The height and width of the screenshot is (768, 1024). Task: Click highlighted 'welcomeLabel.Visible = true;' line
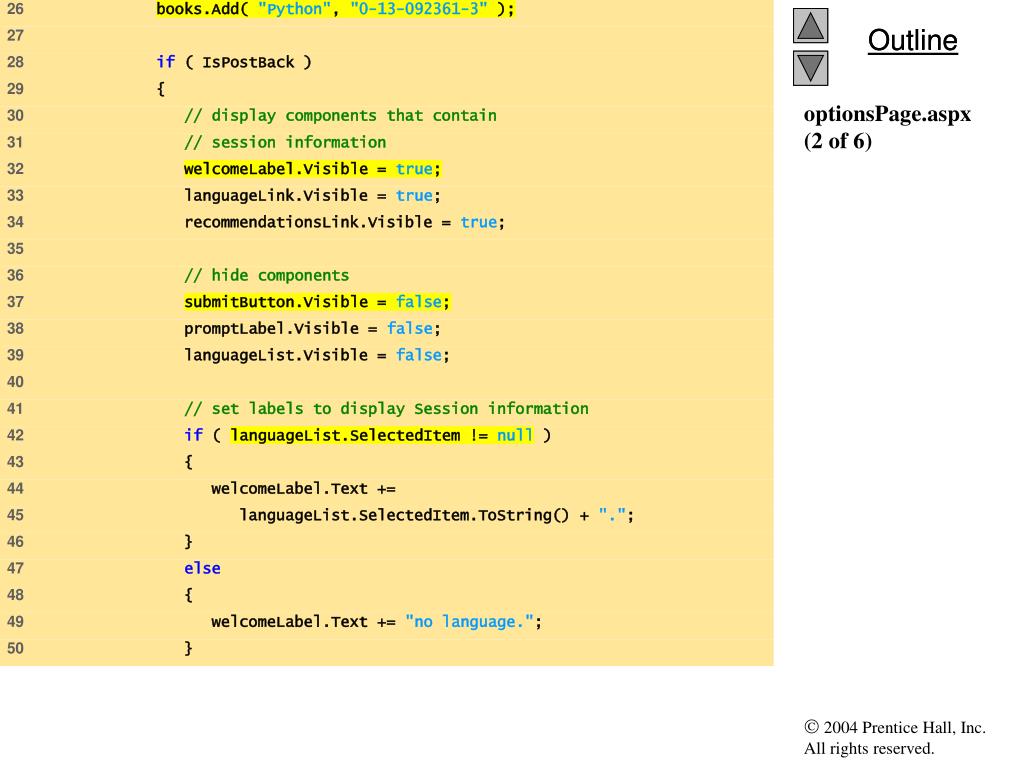point(312,169)
